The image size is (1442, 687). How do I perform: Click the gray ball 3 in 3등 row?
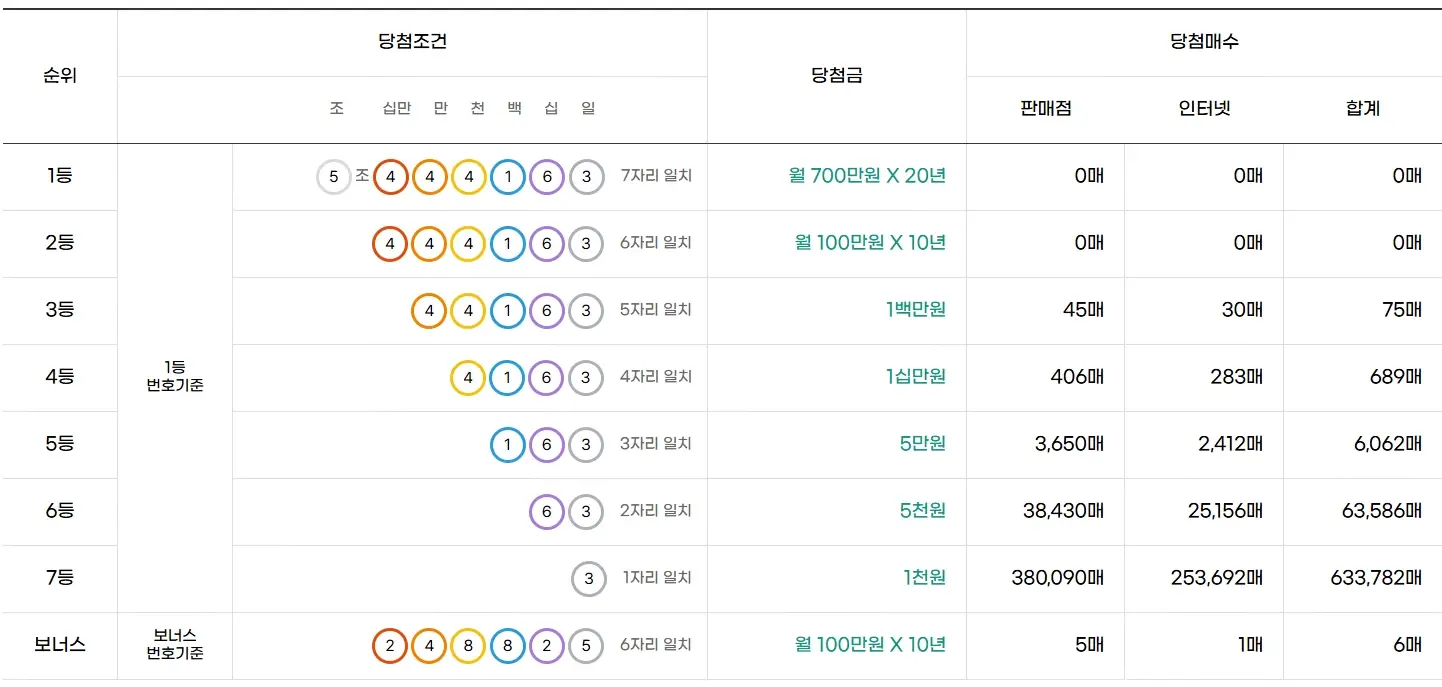coord(586,311)
